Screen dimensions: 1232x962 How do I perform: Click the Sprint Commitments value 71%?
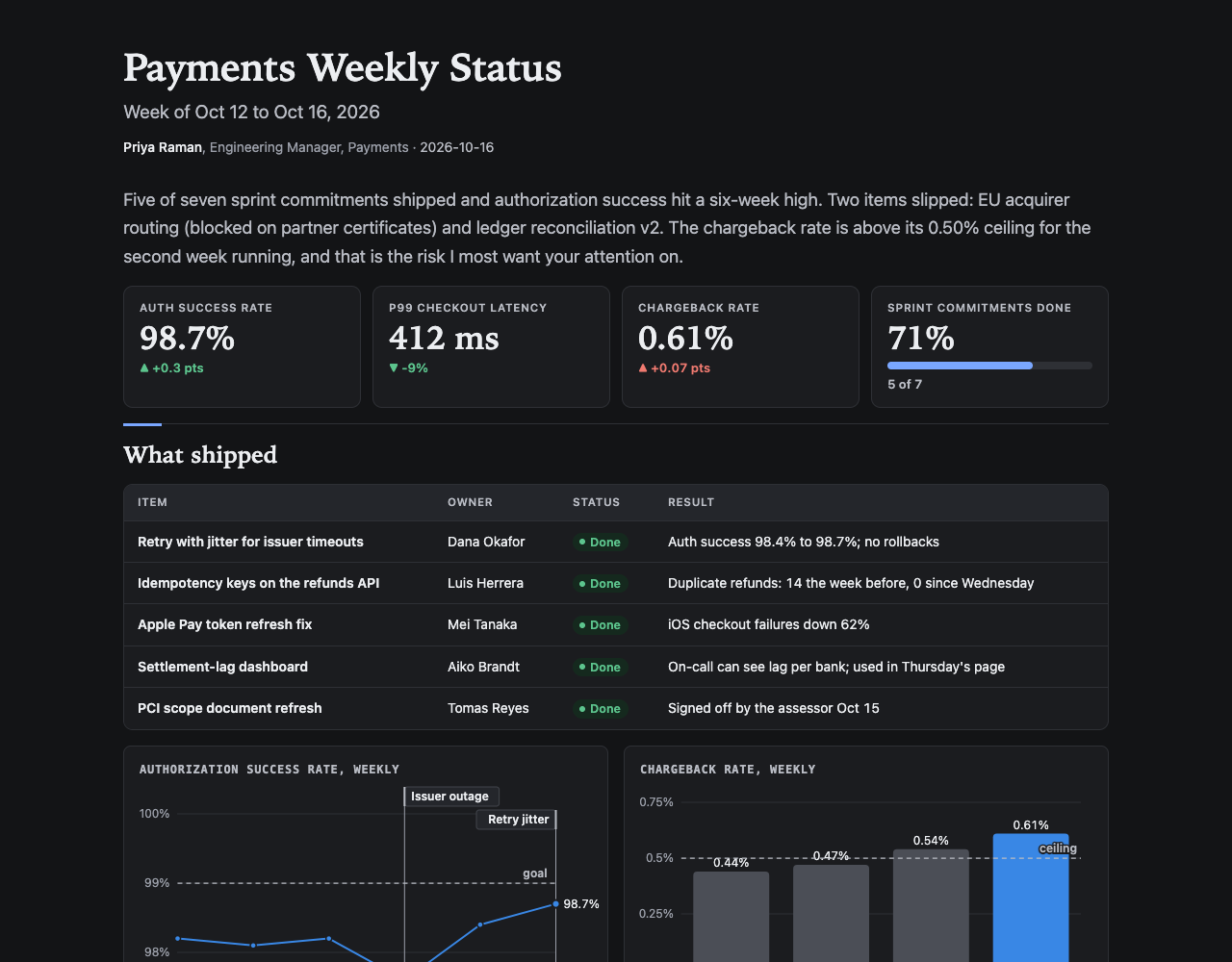(x=920, y=339)
